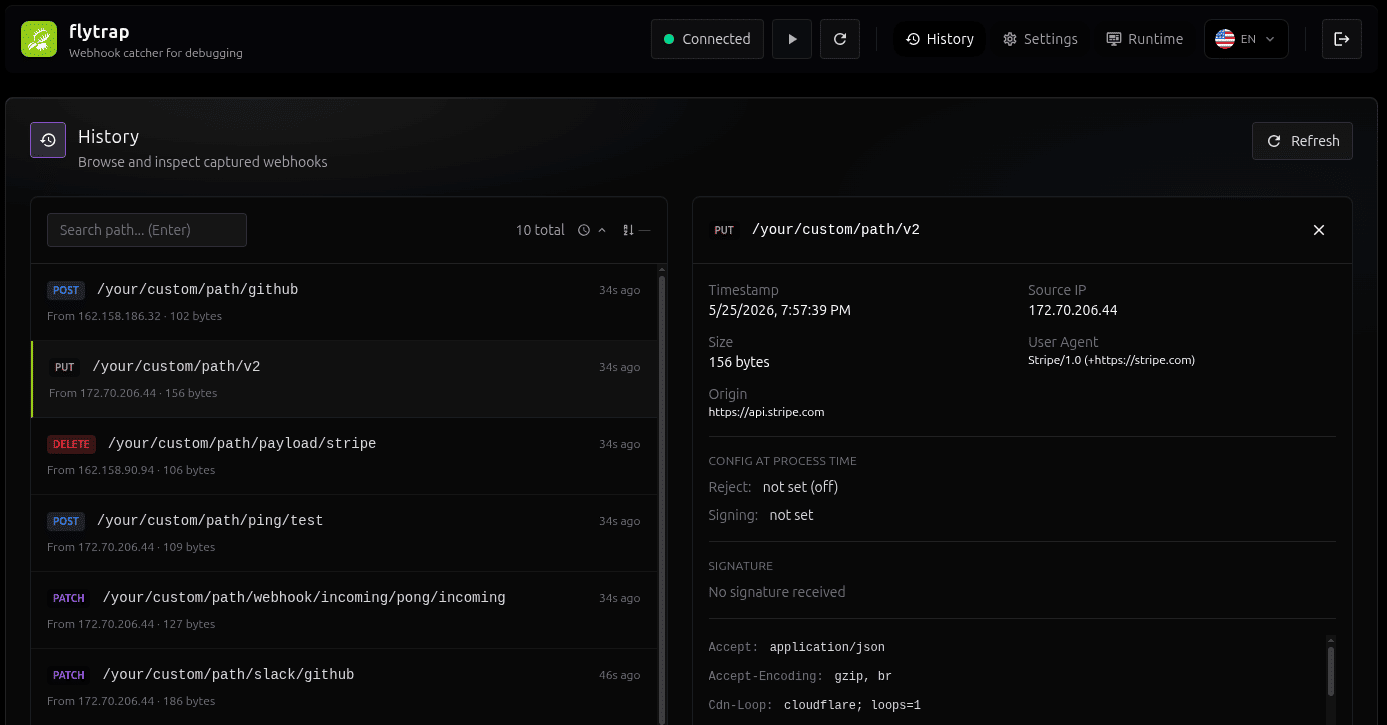Click the User Agent value Stripe/1.0
The image size is (1387, 725).
[1111, 360]
